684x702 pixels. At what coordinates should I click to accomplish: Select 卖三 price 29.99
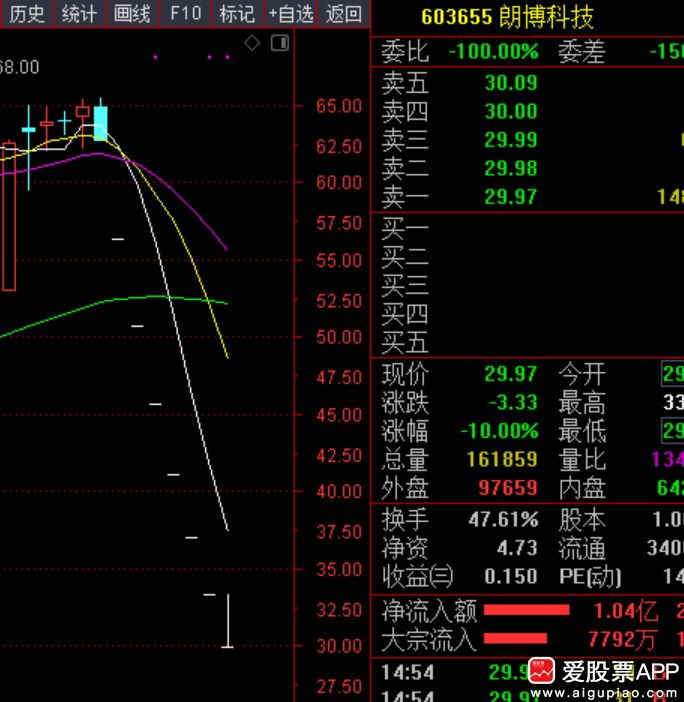point(511,140)
